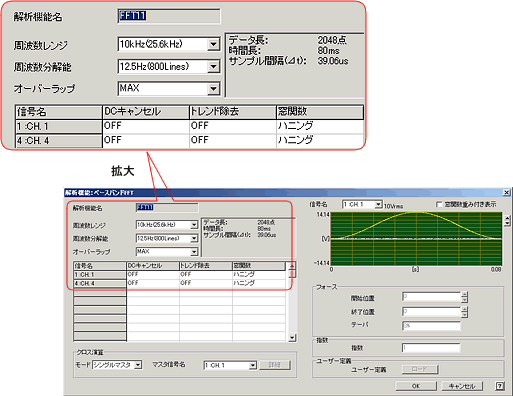Click the 終了位置 spinner down arrow
Viewport: 513px width, 396px height.
(x=465, y=314)
